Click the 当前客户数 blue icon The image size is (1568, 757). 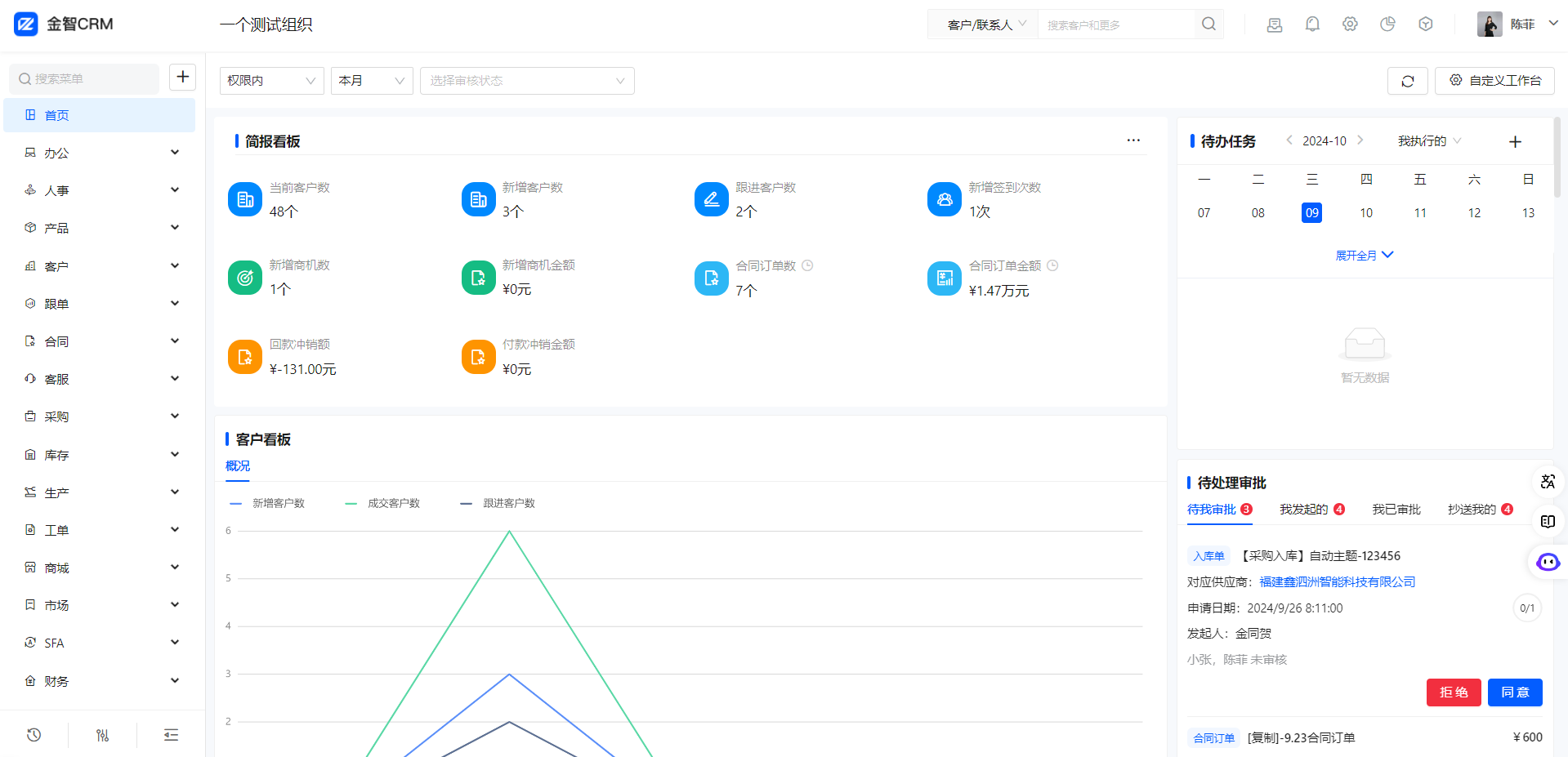coord(245,199)
